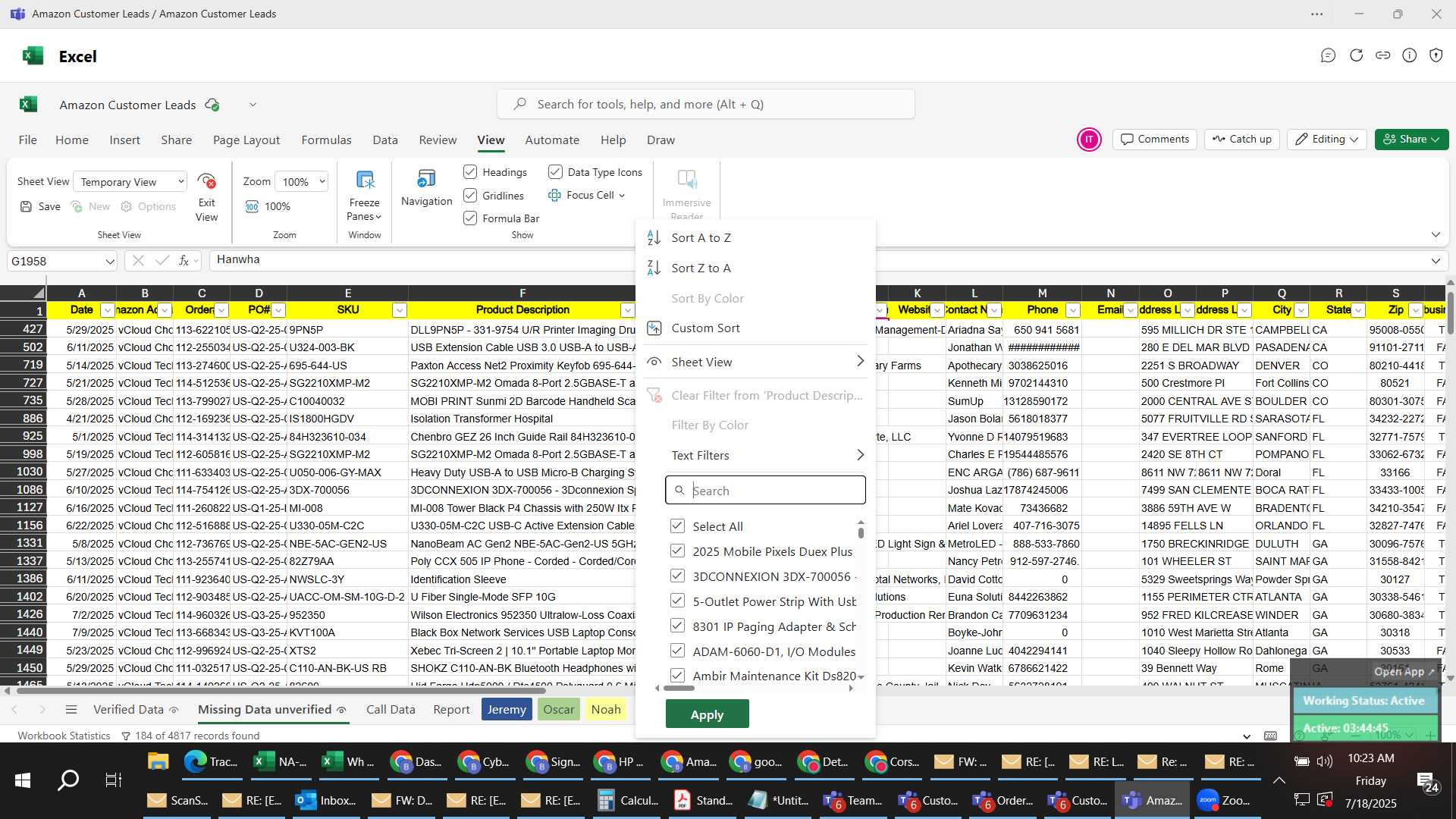Viewport: 1456px width, 819px height.
Task: Switch to the Call Data sheet tab
Action: [x=391, y=710]
